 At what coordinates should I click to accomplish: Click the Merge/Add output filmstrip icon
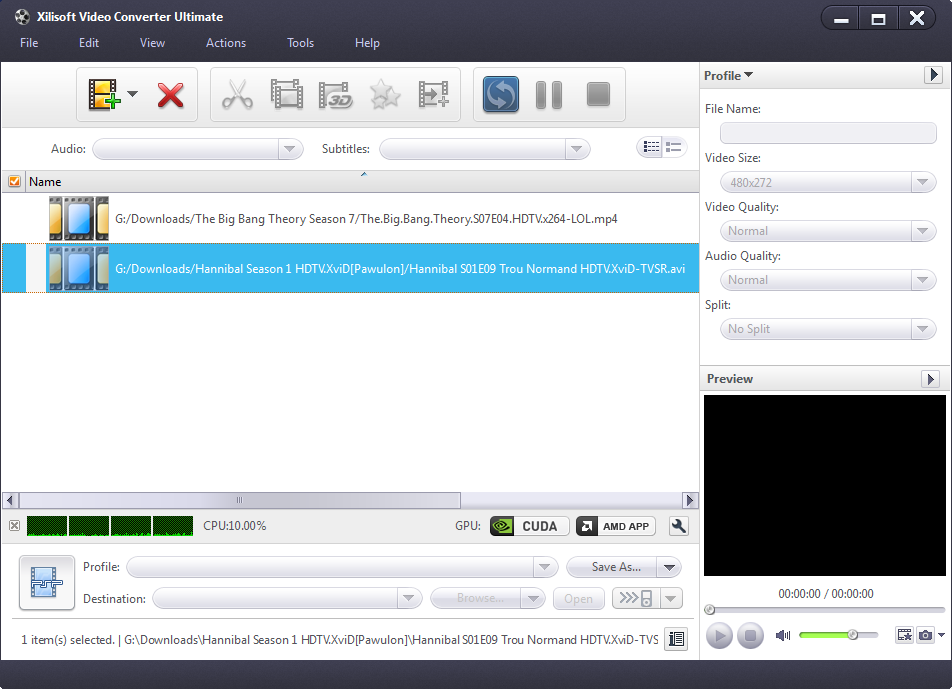pyautogui.click(x=434, y=94)
